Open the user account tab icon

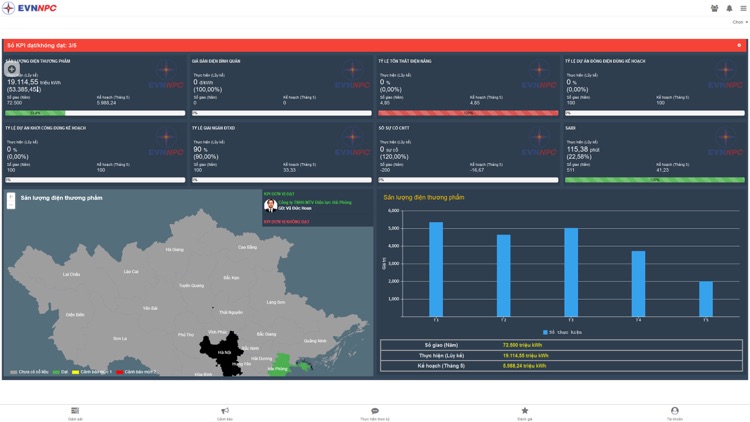click(674, 411)
